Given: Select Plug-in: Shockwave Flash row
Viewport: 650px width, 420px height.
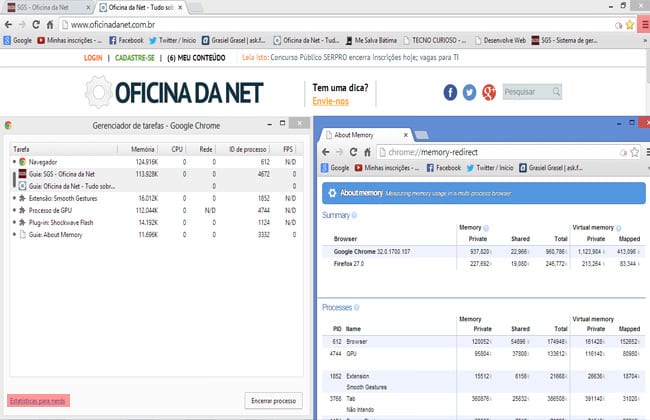Looking at the screenshot, I should [157, 222].
